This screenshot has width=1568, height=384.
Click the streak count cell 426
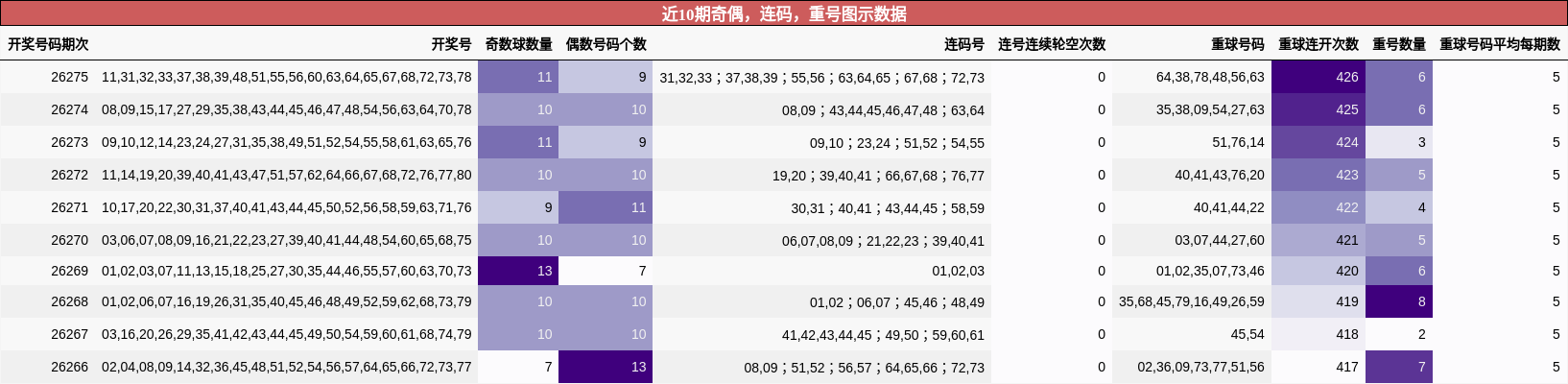[1319, 77]
